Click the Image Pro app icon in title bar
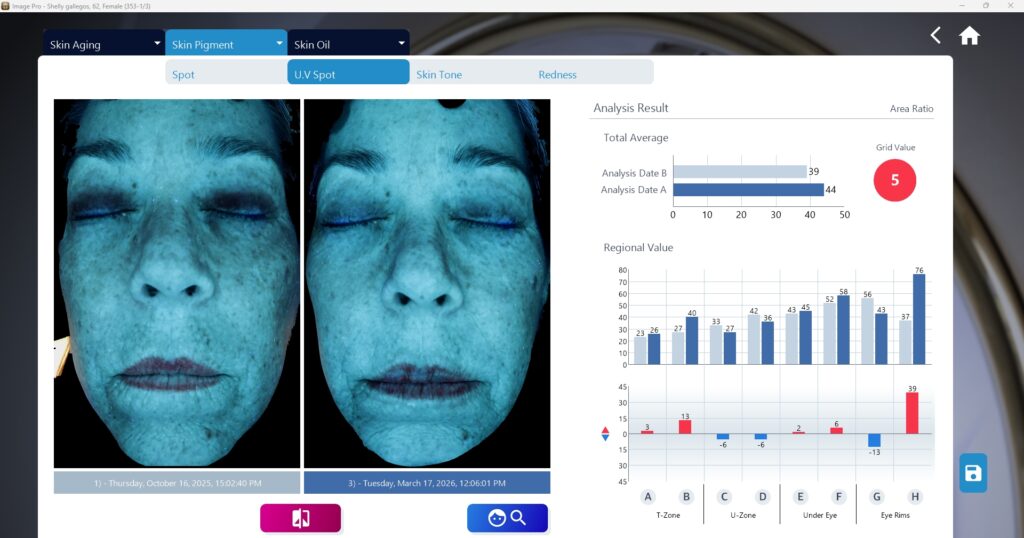 click(x=5, y=6)
